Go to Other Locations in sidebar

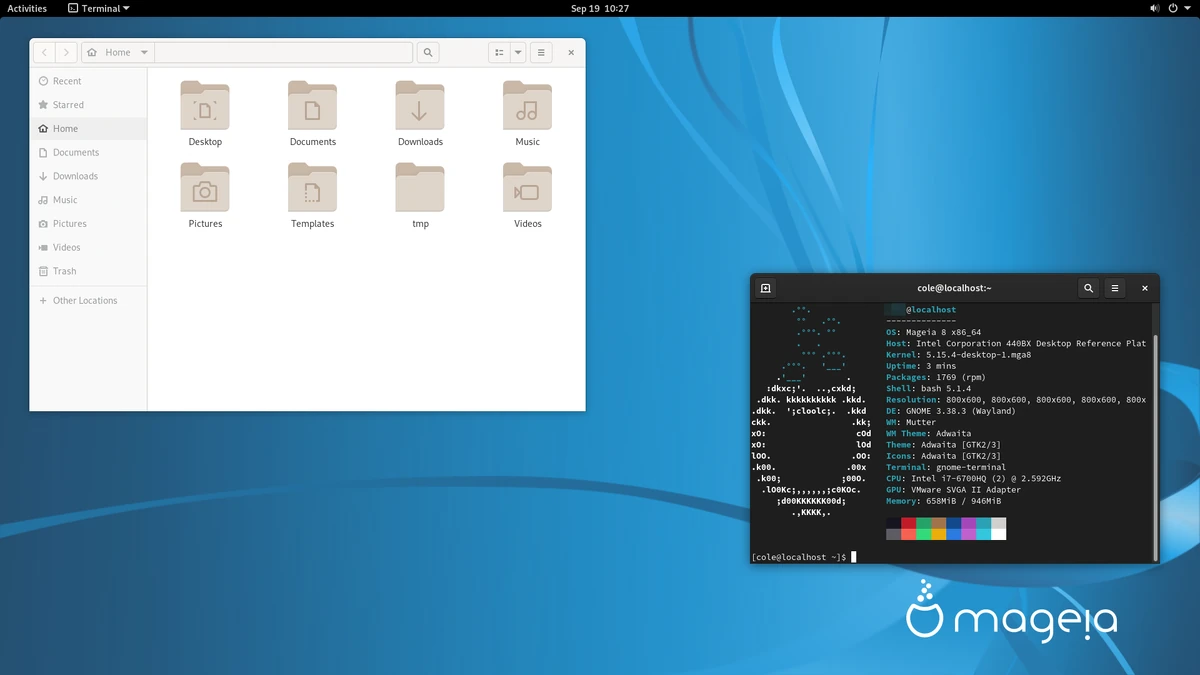coord(85,300)
